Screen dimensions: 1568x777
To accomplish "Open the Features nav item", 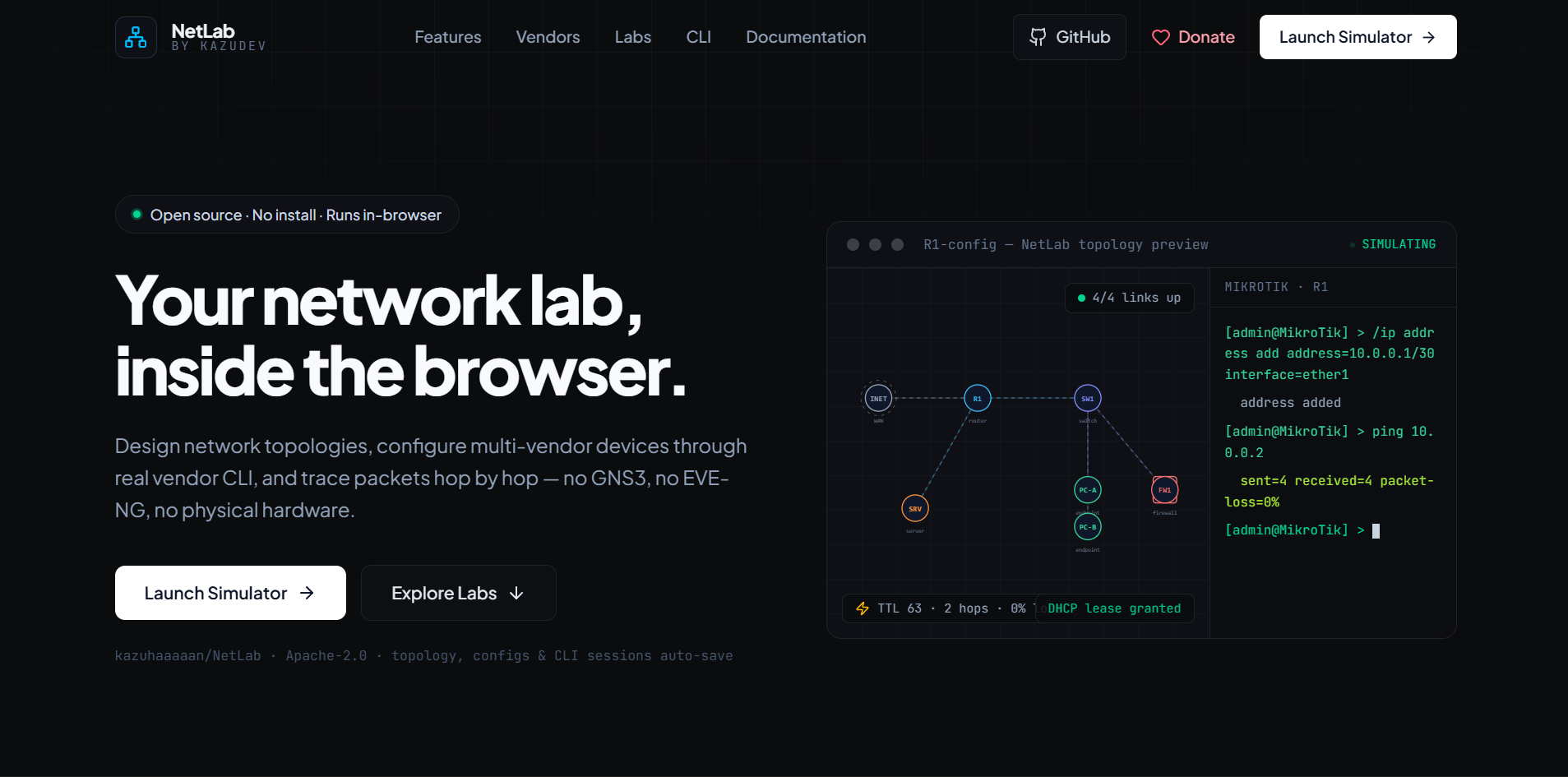I will tap(448, 37).
